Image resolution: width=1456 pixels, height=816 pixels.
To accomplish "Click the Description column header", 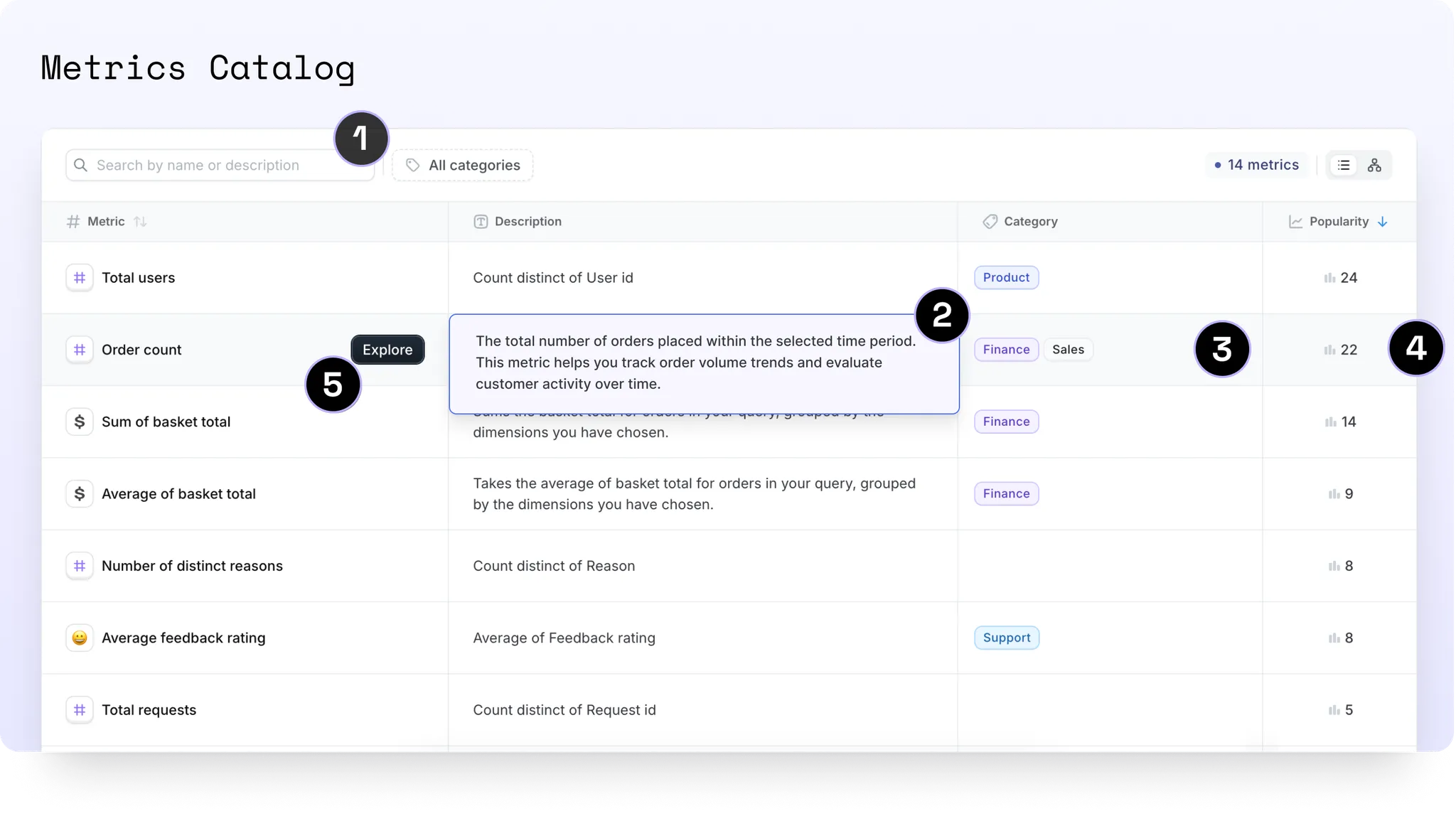I will (528, 222).
